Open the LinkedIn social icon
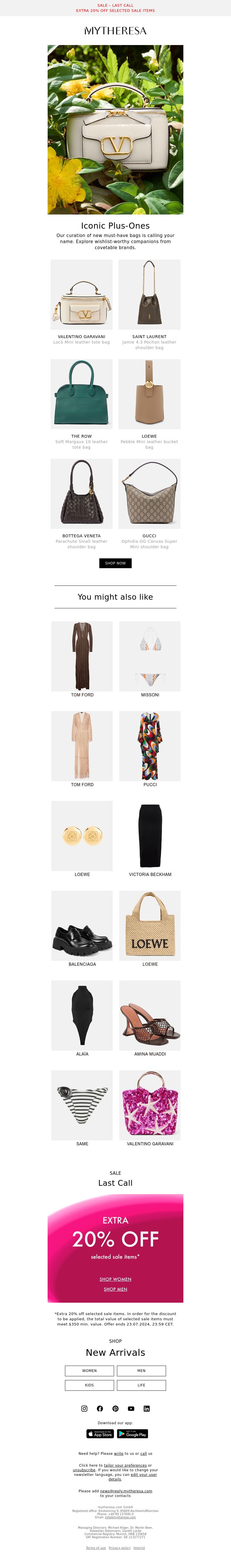 pyautogui.click(x=146, y=1408)
